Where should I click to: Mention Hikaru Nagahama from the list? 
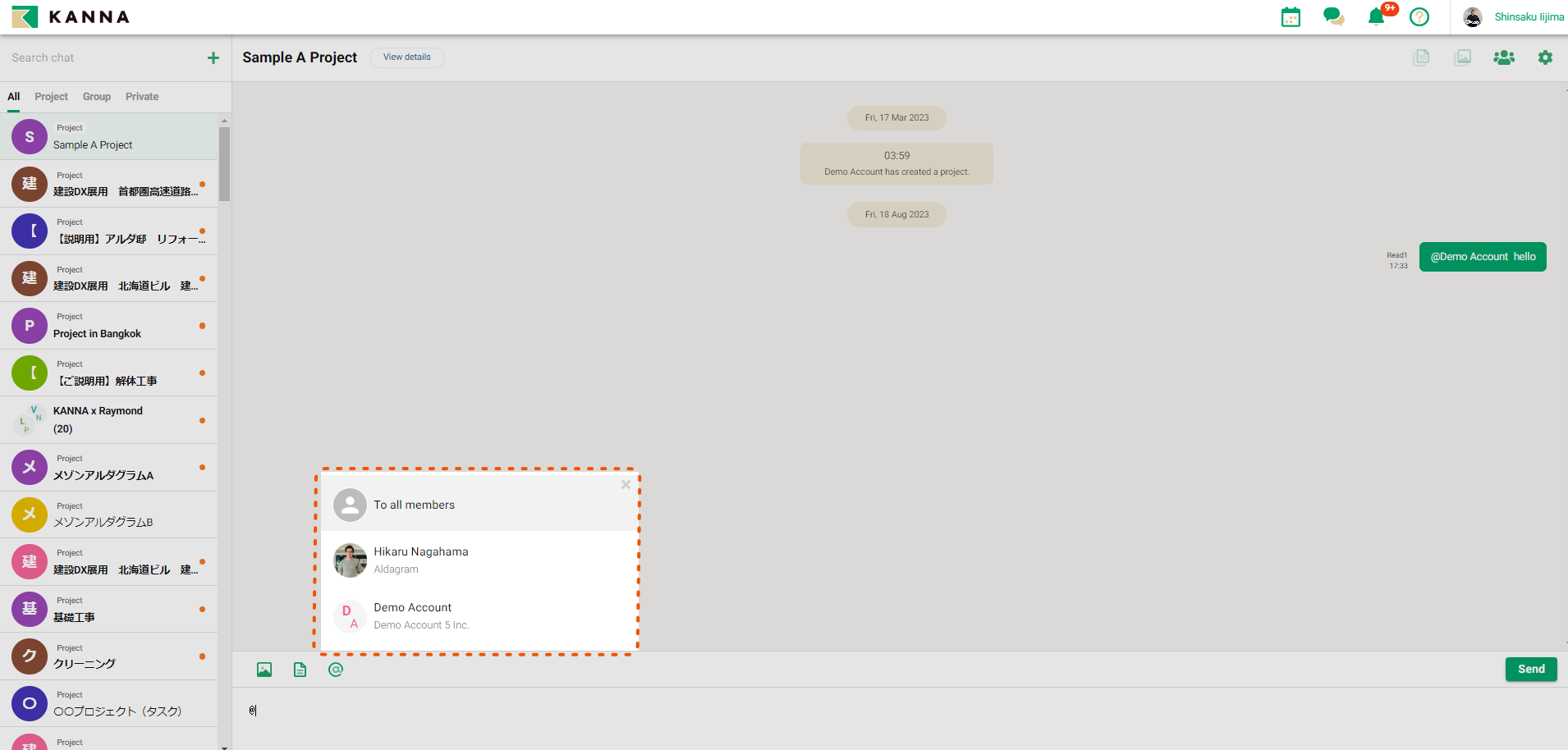[x=420, y=560]
